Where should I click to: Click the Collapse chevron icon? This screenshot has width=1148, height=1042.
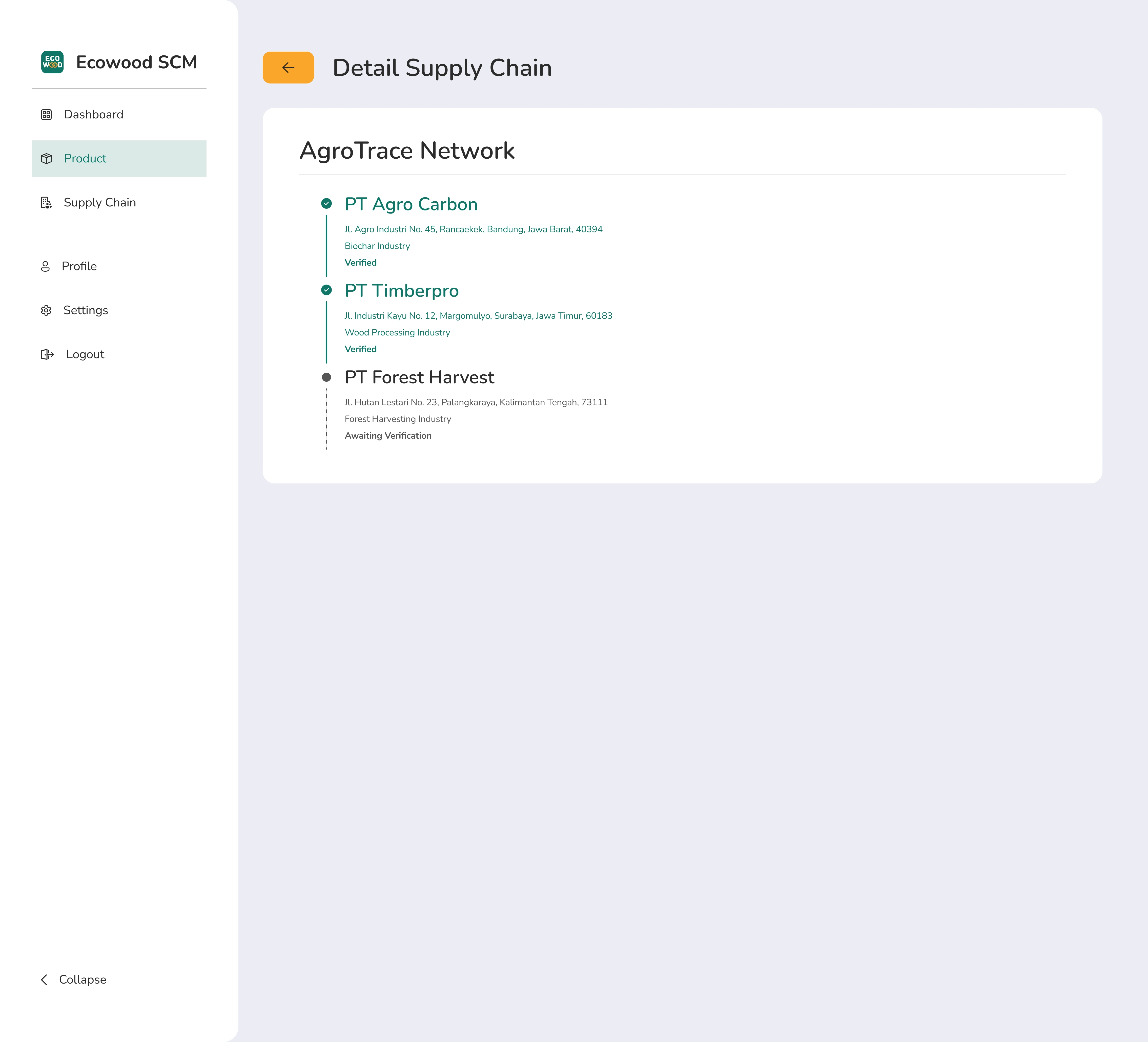pos(44,980)
